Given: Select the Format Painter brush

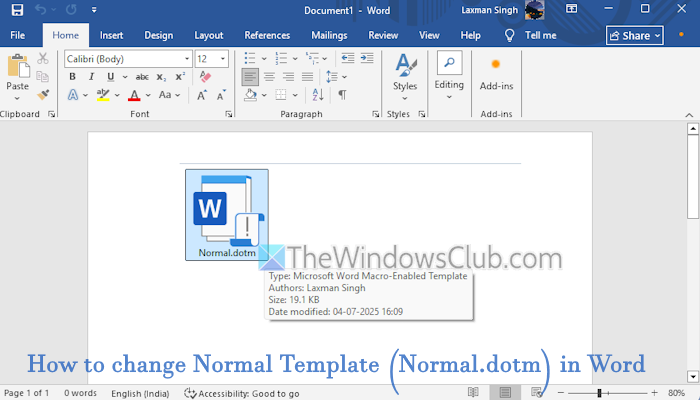Looking at the screenshot, I should coord(43,95).
